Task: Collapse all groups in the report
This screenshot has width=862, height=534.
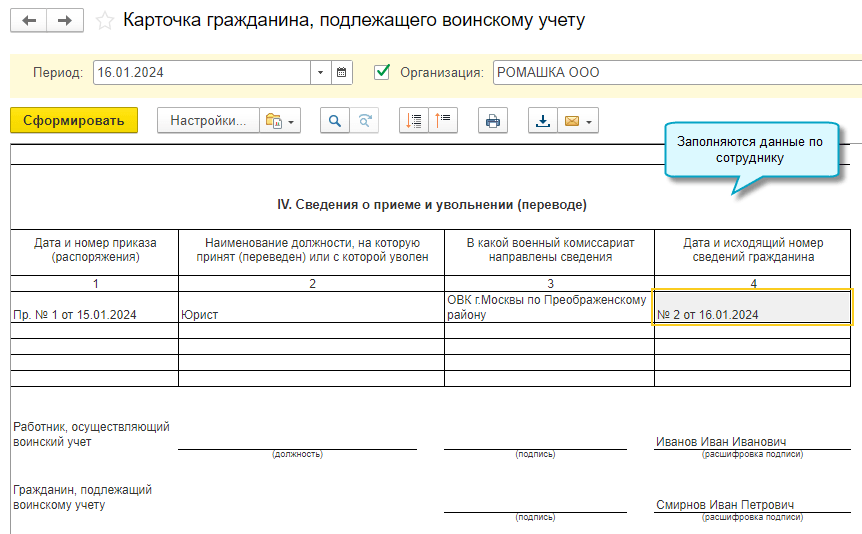Action: coord(442,121)
